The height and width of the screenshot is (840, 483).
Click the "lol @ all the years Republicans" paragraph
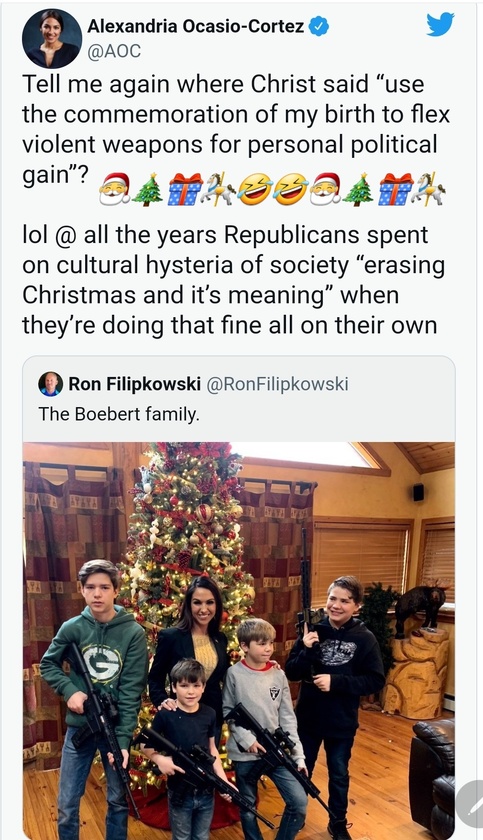coord(234,280)
